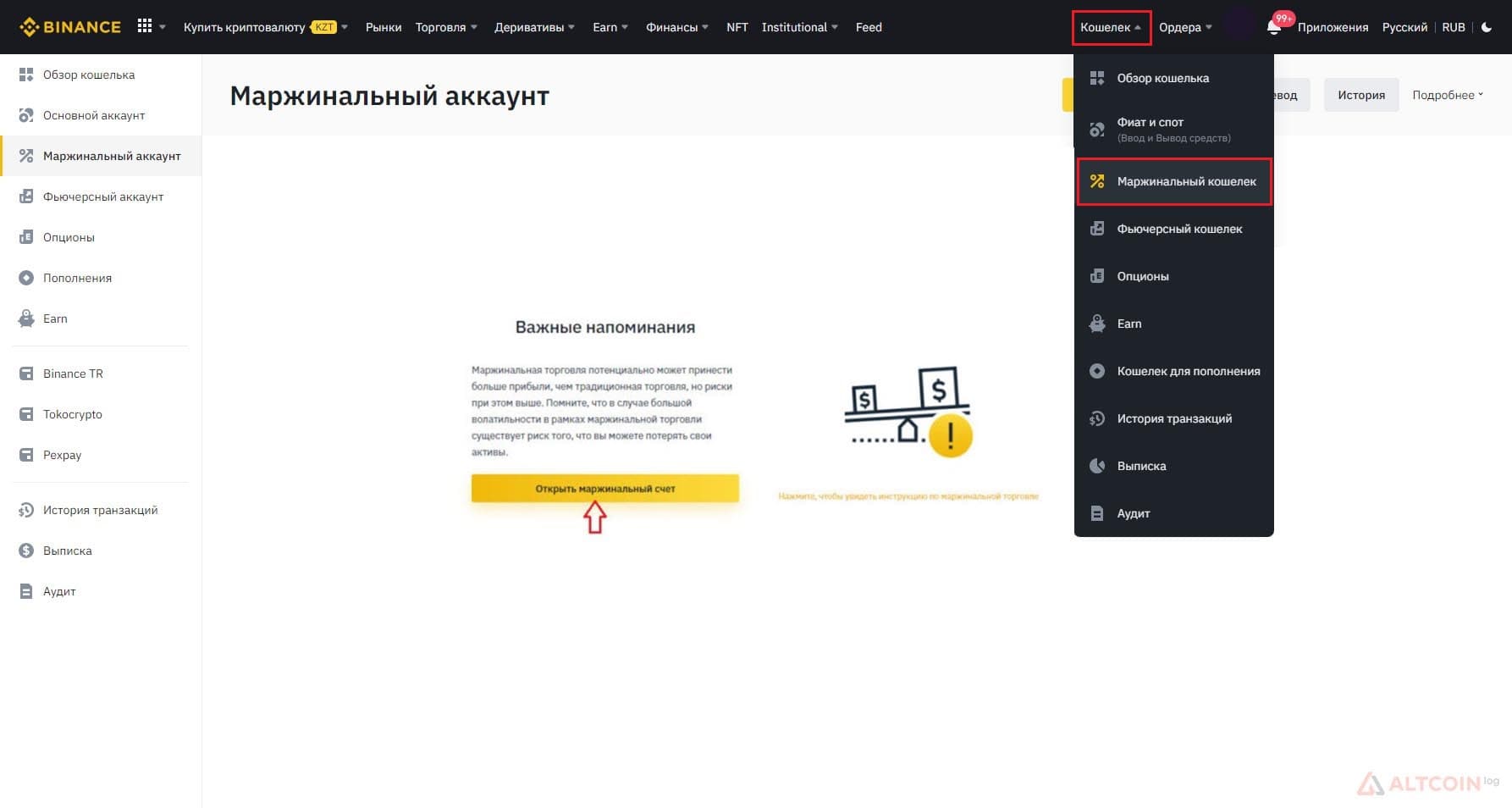This screenshot has height=808, width=1512.
Task: Click the sidebar Пополнения icon
Action: (26, 278)
